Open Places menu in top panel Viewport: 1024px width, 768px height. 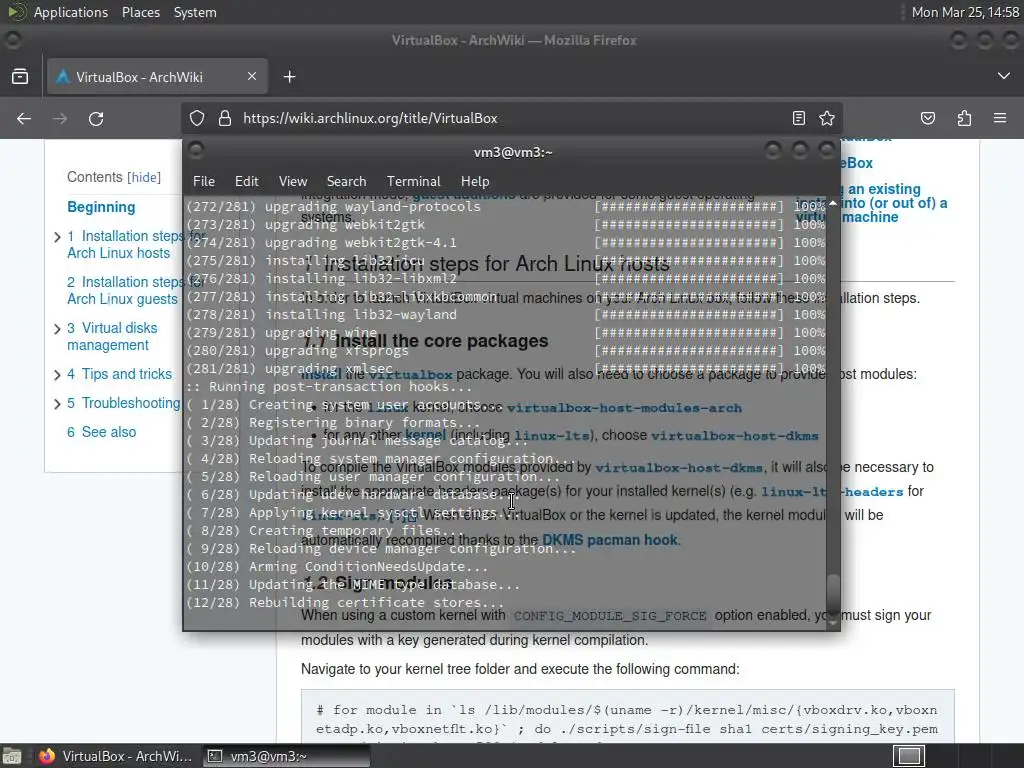[x=141, y=12]
